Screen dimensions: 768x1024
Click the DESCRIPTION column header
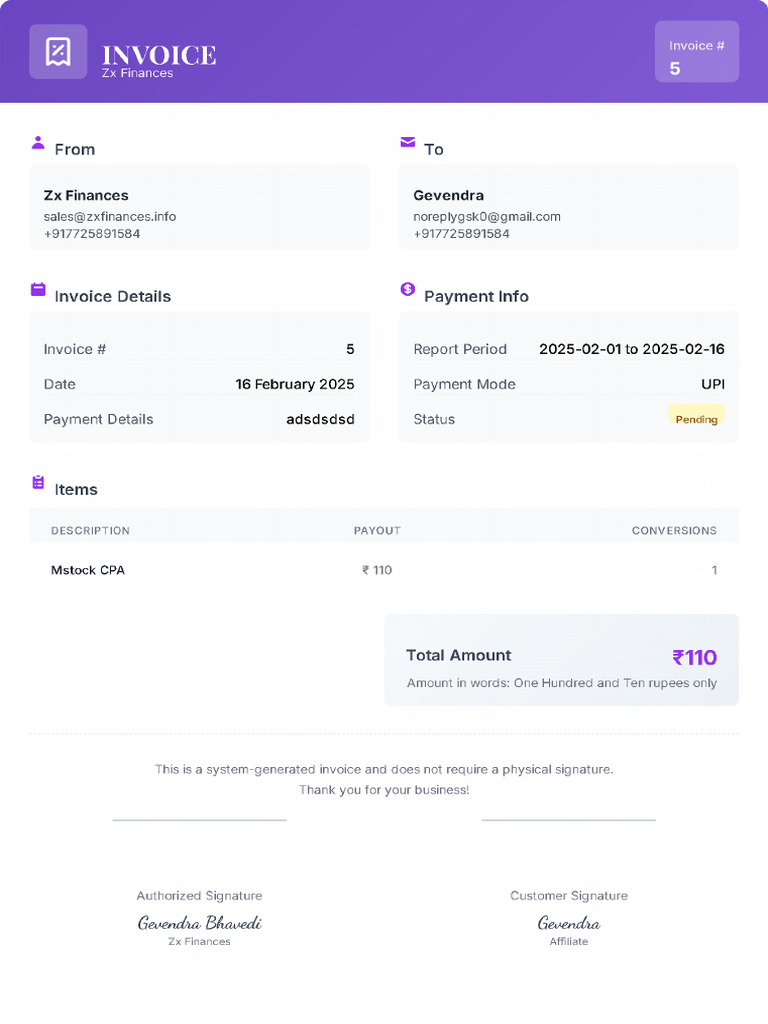pyautogui.click(x=90, y=531)
